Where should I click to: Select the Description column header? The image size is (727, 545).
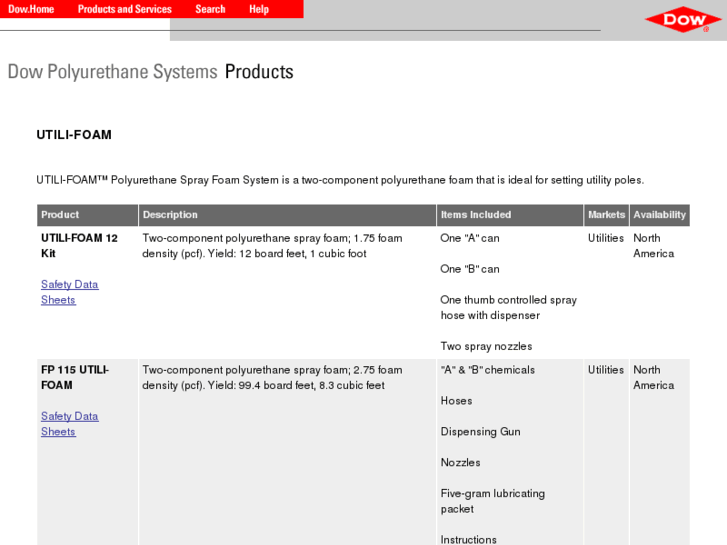pos(287,215)
